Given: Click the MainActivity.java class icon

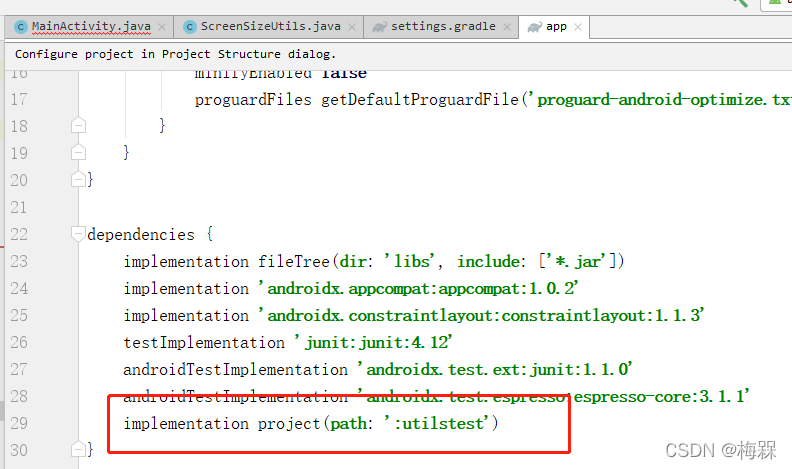Looking at the screenshot, I should [21, 27].
